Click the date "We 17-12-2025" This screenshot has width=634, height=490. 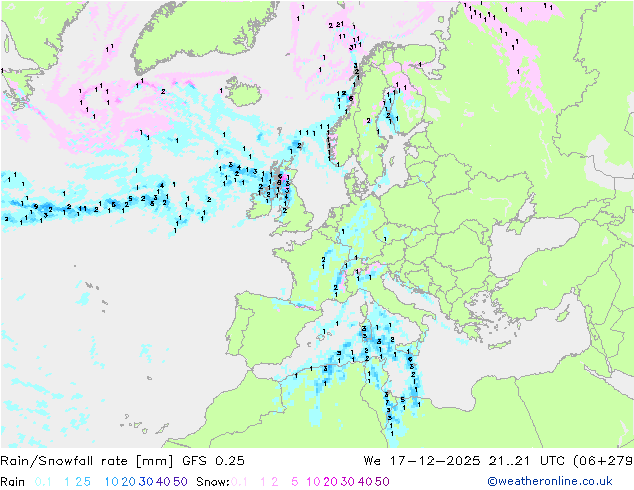(x=422, y=461)
